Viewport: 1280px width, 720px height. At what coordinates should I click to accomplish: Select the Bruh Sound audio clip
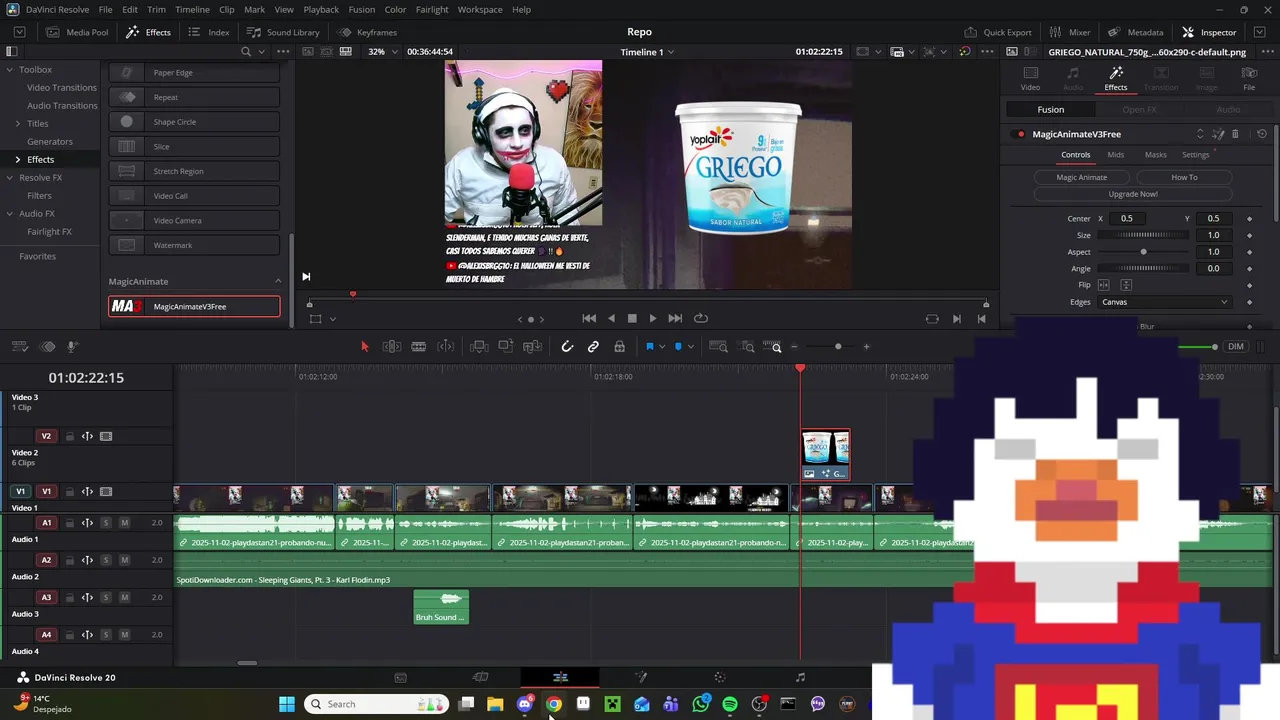(x=441, y=607)
